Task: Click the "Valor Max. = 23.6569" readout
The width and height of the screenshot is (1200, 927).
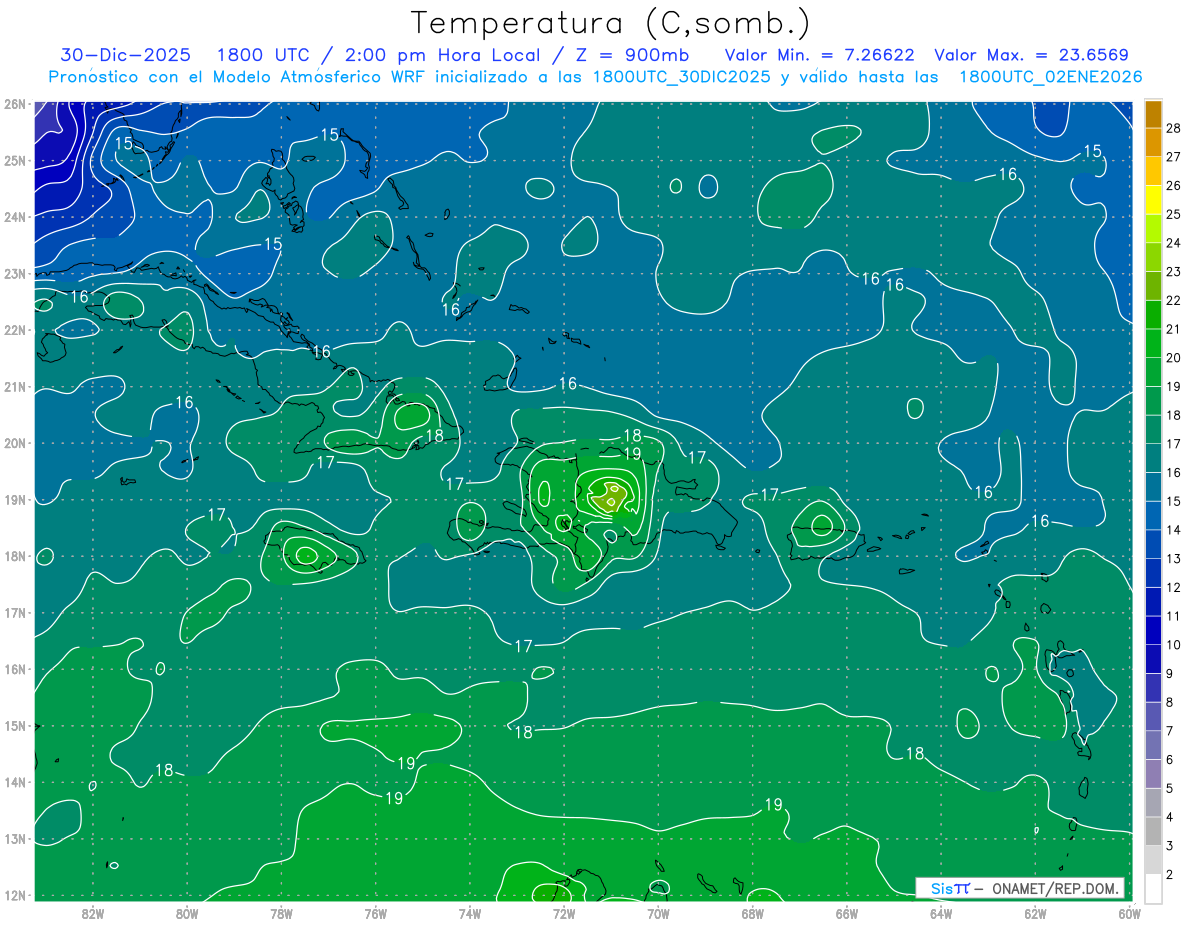Action: click(x=1030, y=55)
